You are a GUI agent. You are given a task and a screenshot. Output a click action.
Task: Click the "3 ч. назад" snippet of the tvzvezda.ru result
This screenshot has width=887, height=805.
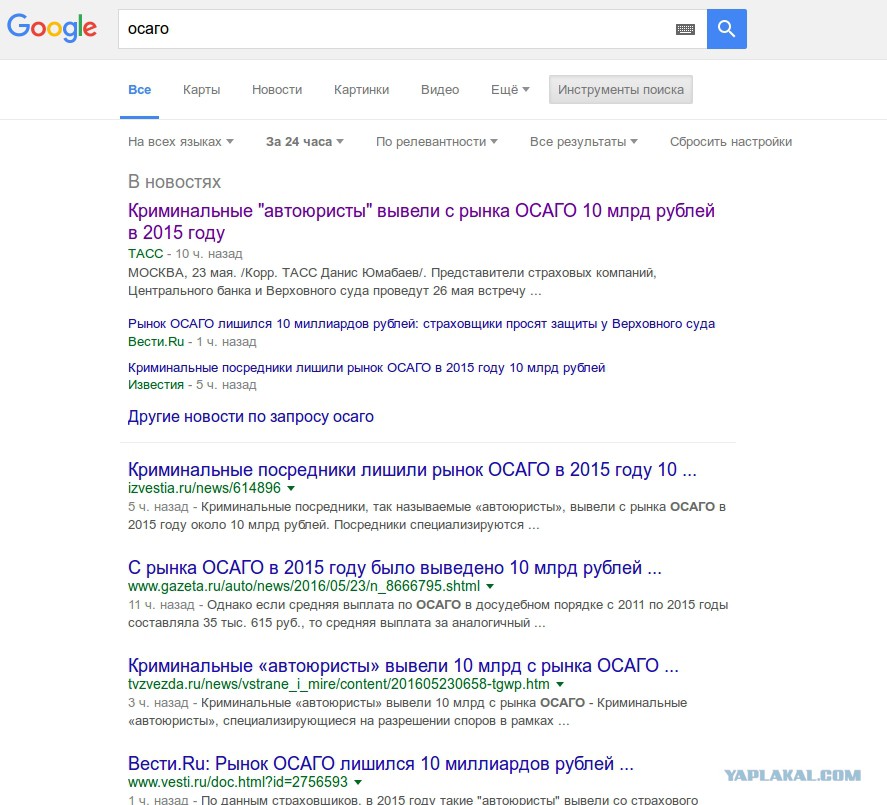407,712
